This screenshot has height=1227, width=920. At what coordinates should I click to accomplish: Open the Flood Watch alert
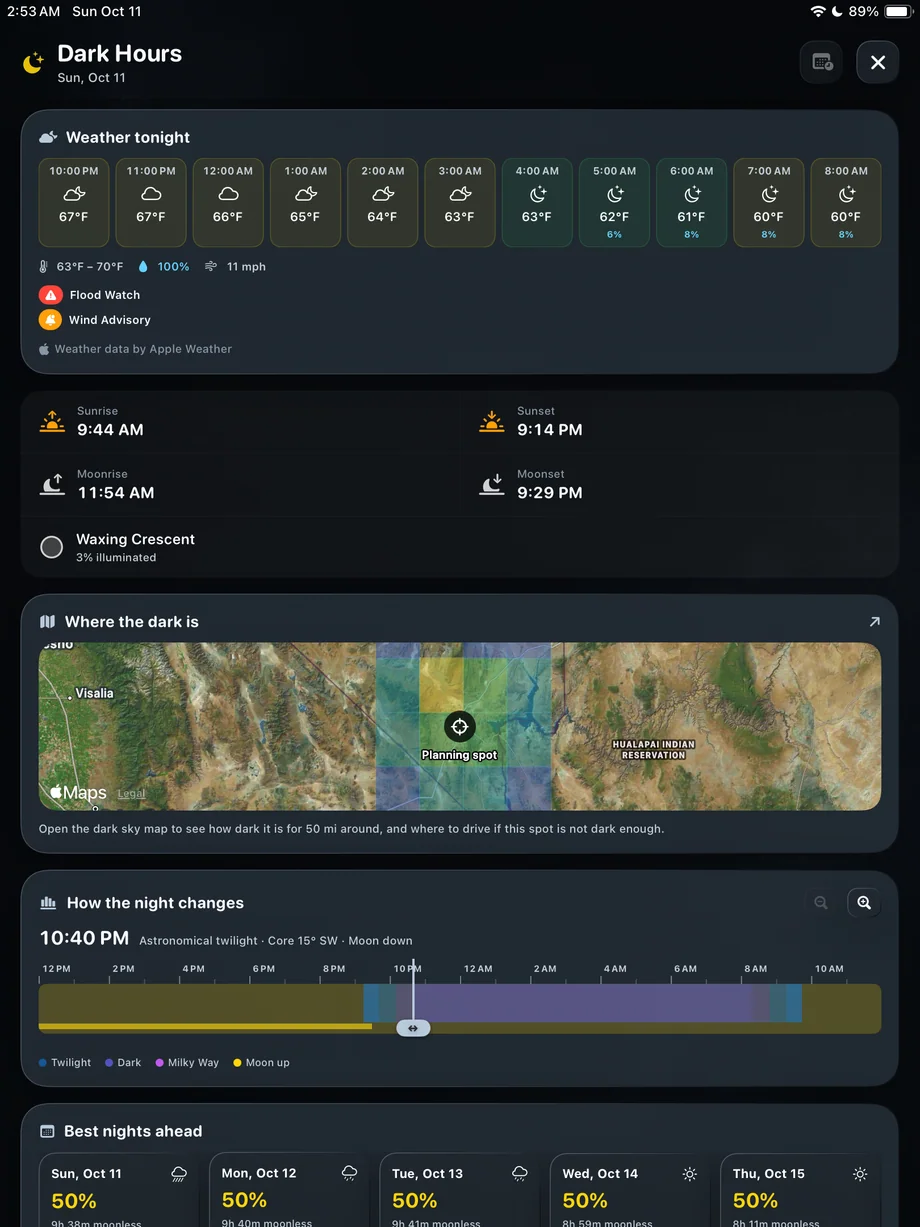pyautogui.click(x=90, y=295)
